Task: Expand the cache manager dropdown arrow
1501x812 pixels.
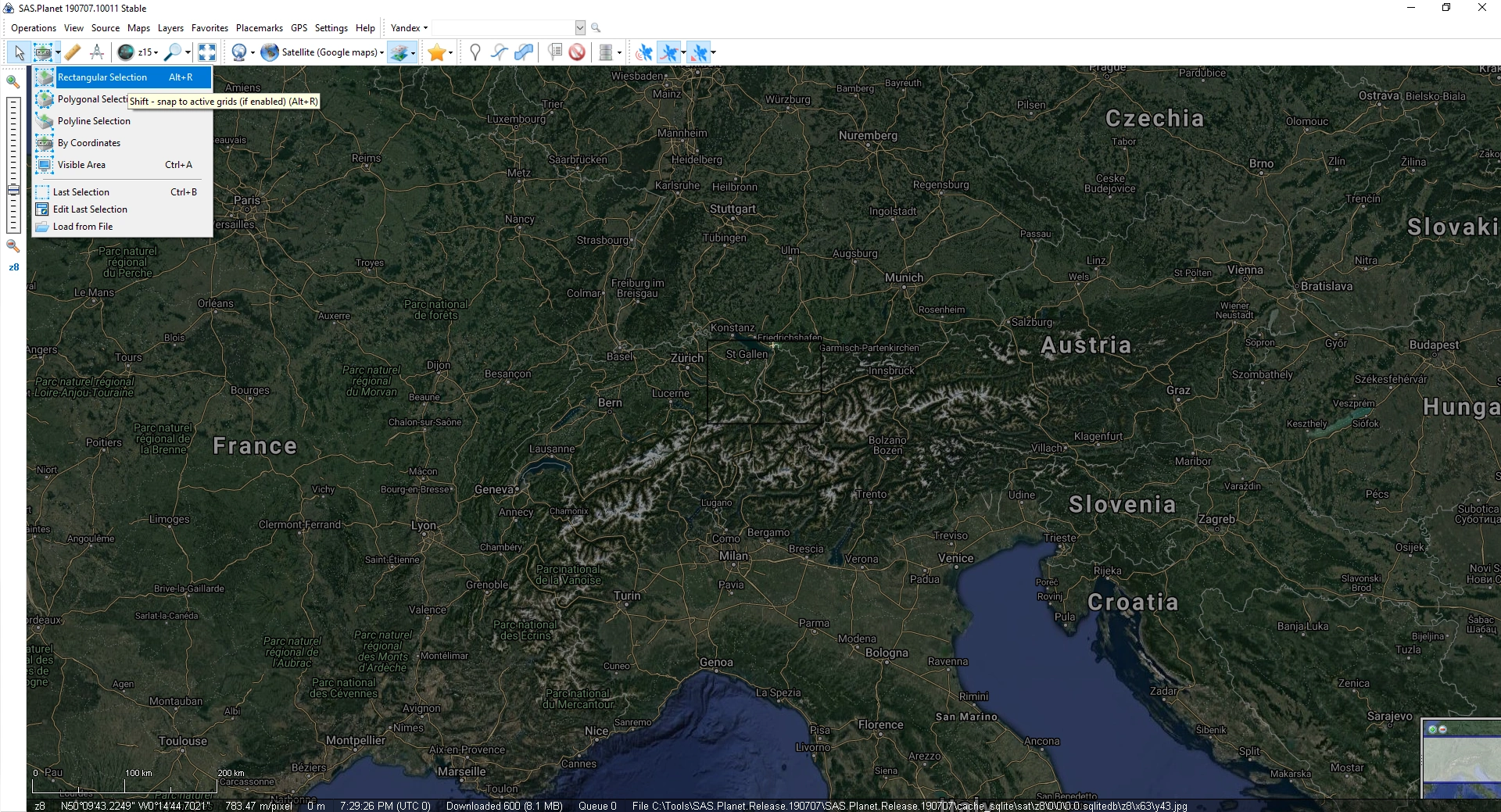Action: 619,53
